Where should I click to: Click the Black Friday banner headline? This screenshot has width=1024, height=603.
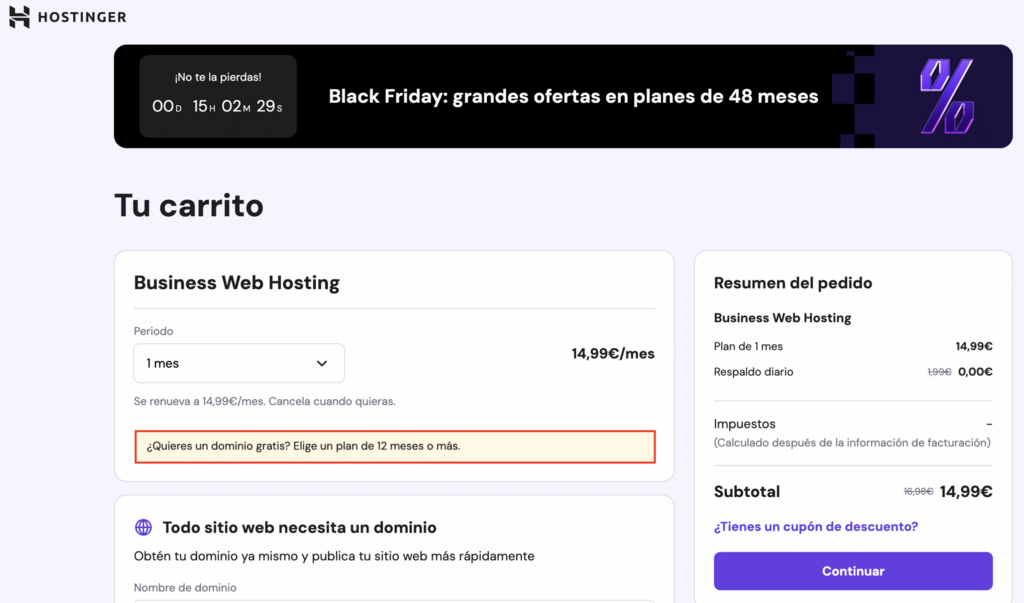(x=573, y=97)
